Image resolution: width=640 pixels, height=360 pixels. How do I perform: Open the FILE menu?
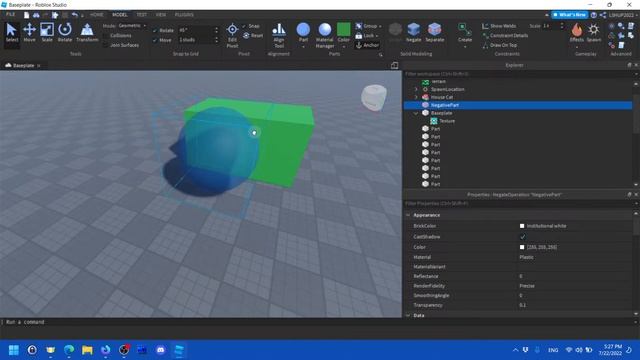(x=11, y=15)
